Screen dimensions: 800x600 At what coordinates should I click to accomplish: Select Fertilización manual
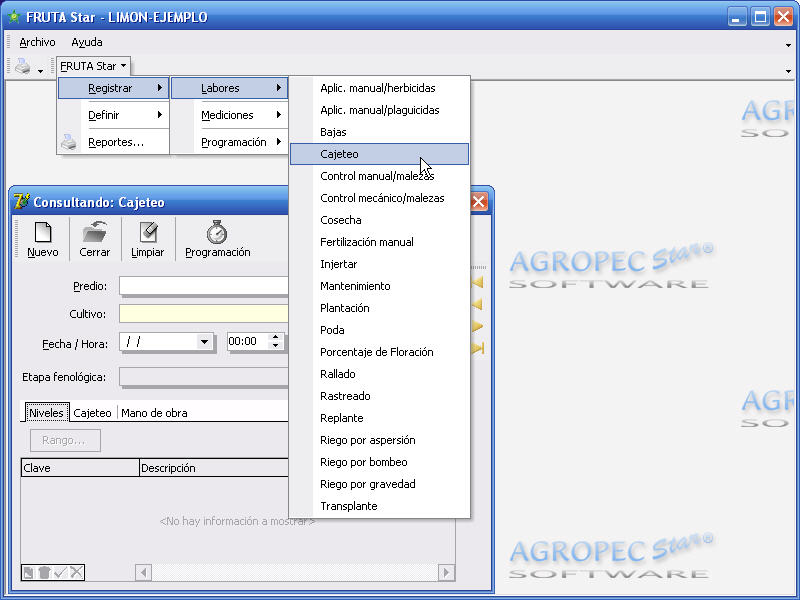point(379,242)
